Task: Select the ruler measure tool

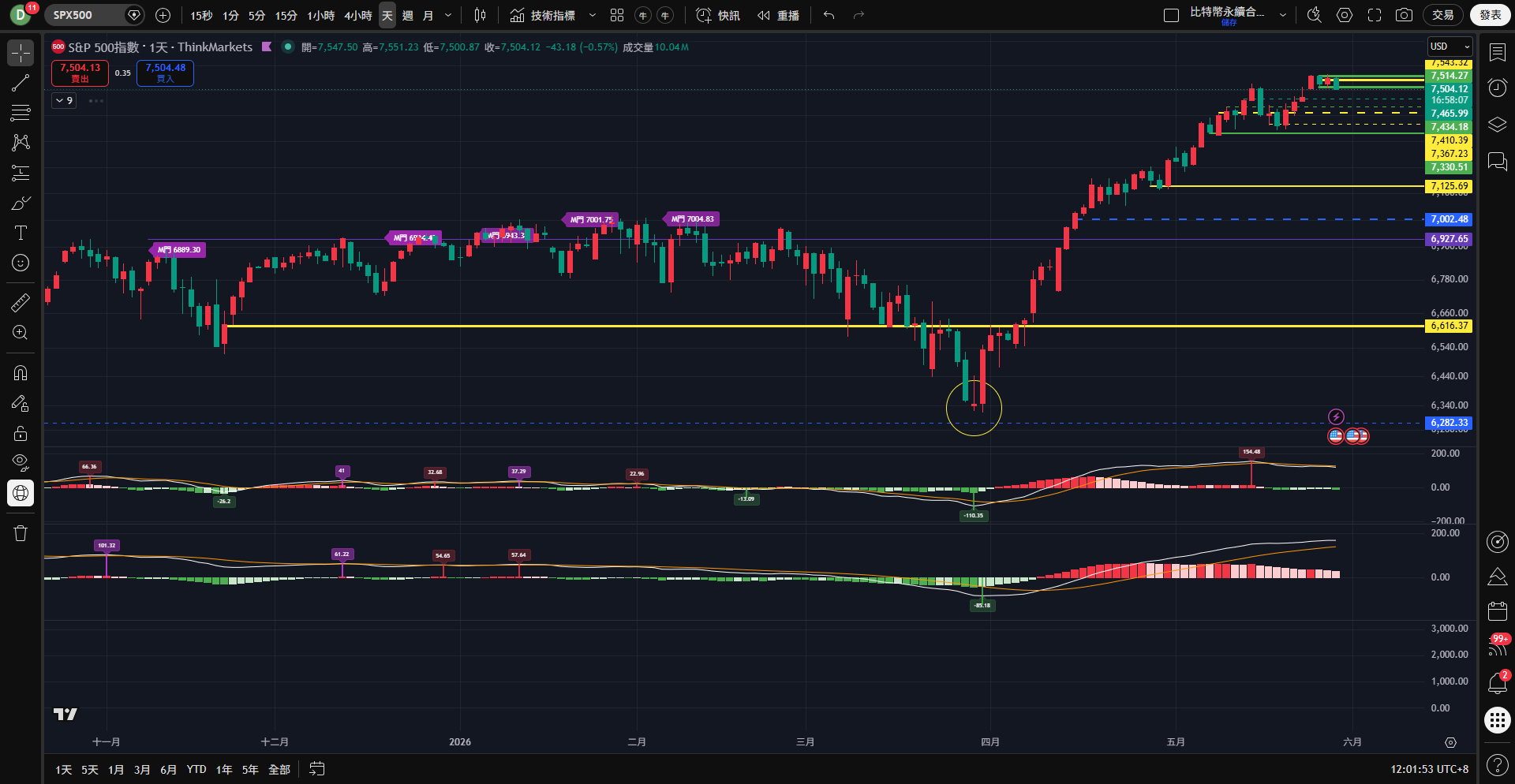Action: pyautogui.click(x=21, y=302)
